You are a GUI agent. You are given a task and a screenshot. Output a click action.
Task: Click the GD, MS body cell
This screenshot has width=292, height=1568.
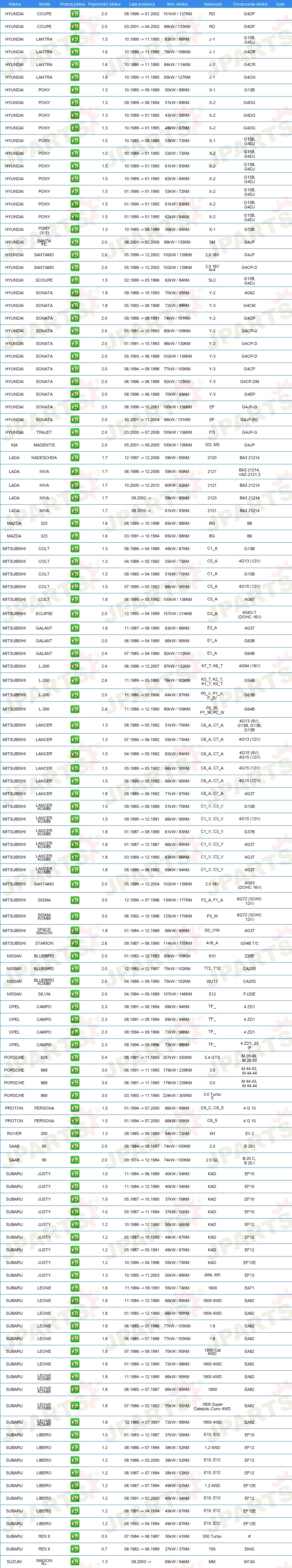(x=212, y=445)
